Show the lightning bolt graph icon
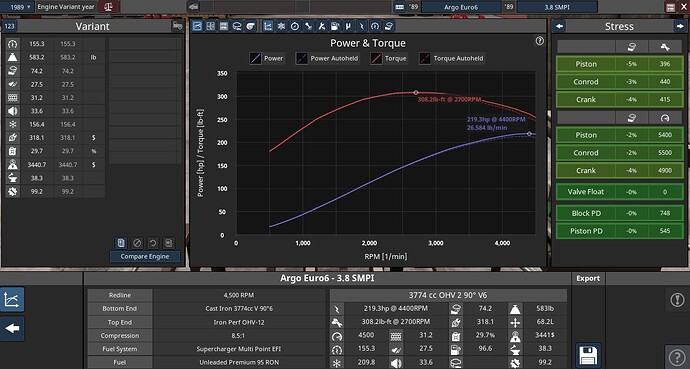Viewport: 690px width, 369px height. click(361, 26)
